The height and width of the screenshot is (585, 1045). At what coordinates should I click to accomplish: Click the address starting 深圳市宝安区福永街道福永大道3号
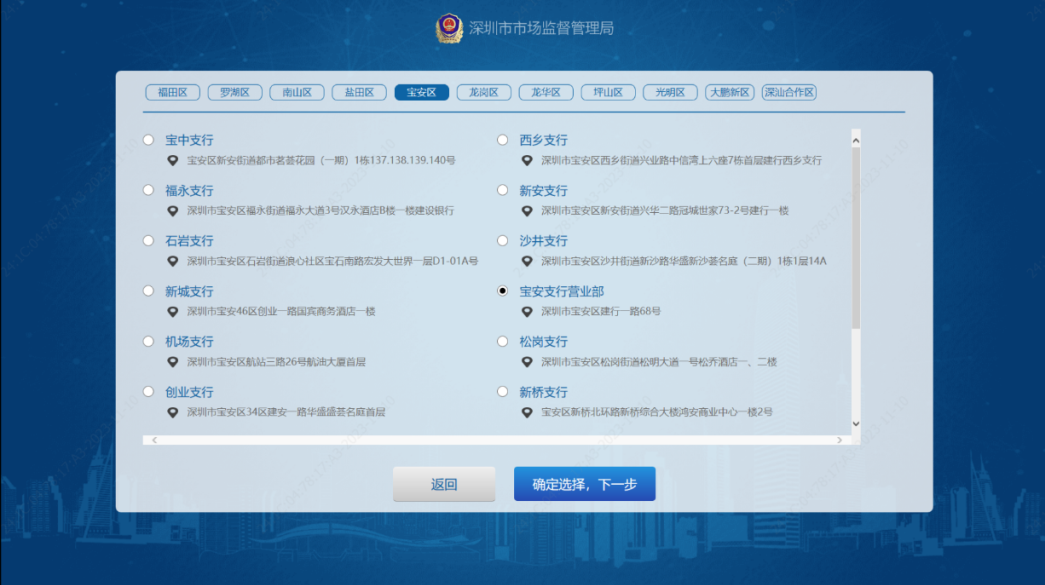321,211
